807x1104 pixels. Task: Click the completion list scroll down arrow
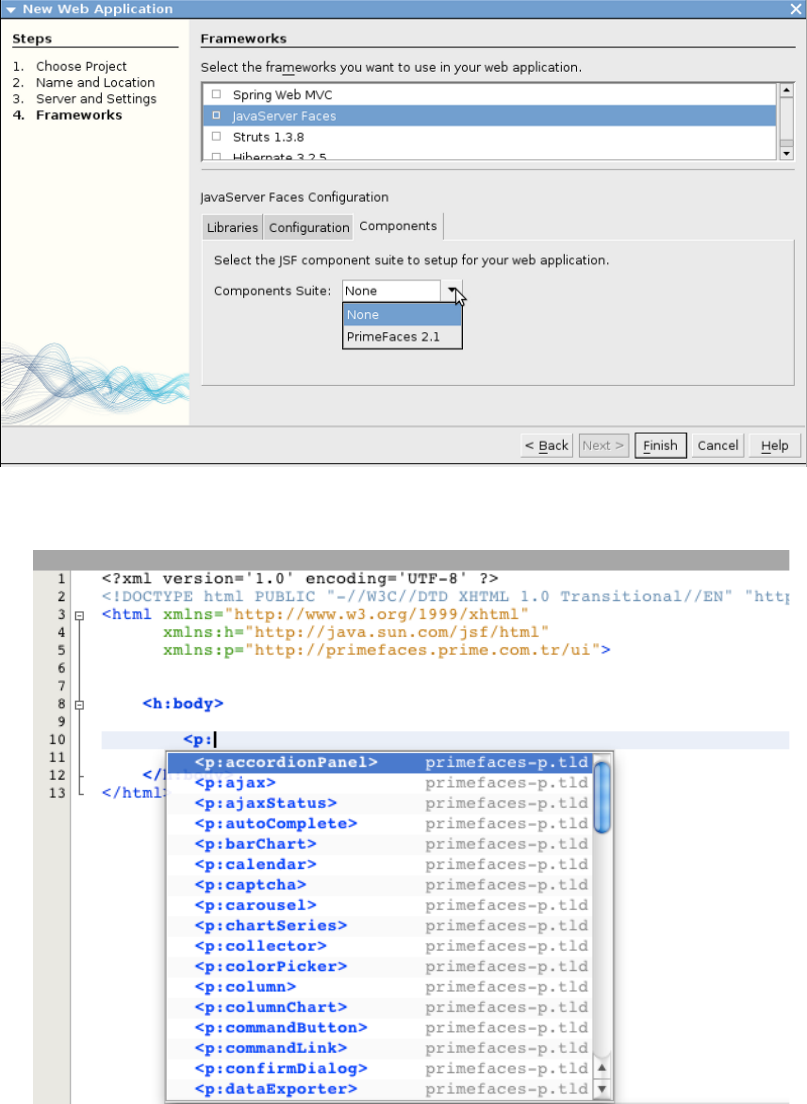coord(602,1089)
